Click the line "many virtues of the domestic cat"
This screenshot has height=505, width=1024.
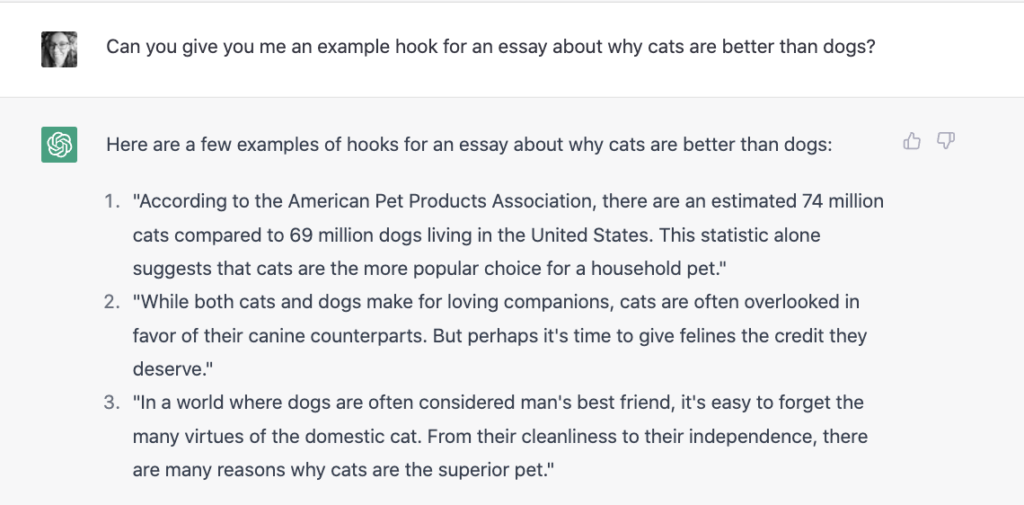pos(500,437)
